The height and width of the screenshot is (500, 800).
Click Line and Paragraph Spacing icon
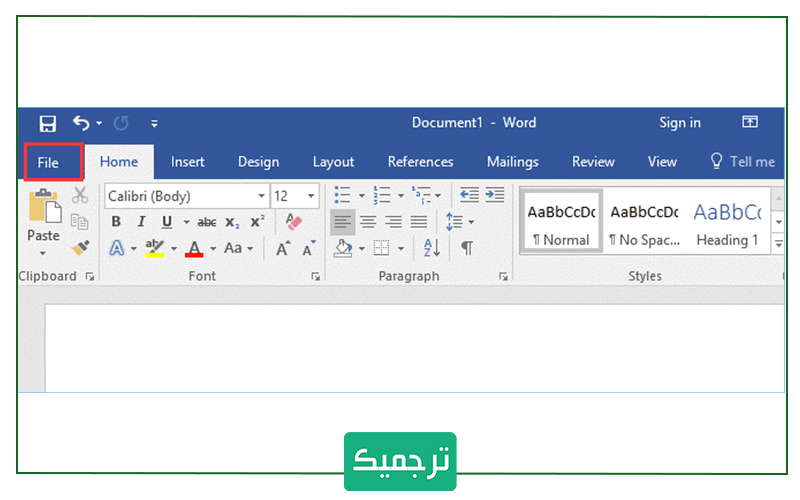tap(454, 222)
